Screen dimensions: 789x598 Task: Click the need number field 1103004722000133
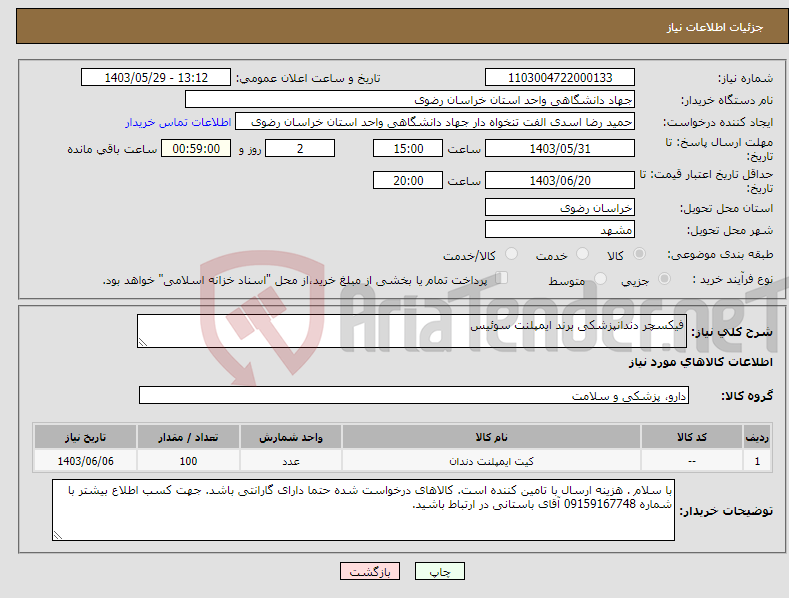point(560,78)
